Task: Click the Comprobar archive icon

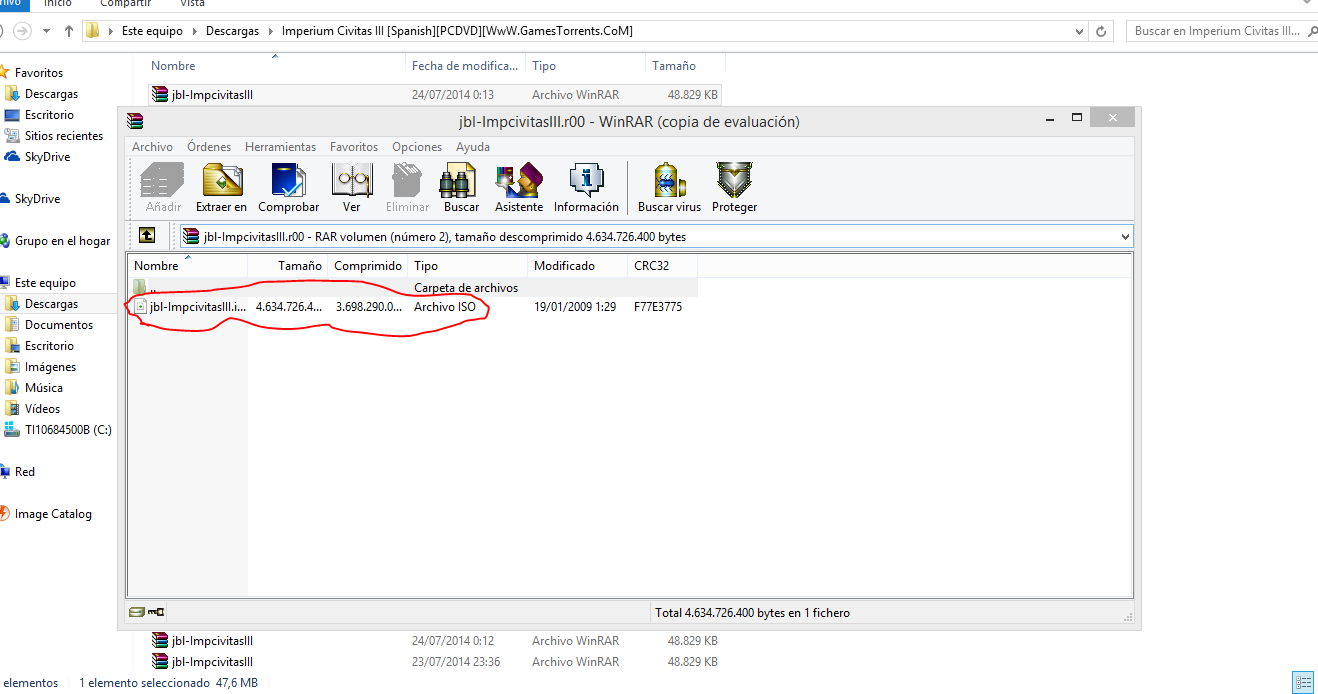Action: click(x=288, y=187)
